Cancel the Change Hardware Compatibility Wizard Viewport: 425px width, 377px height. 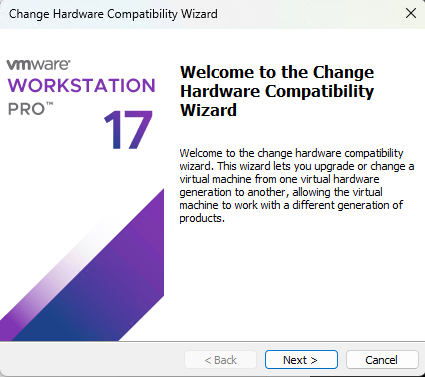[x=382, y=360]
